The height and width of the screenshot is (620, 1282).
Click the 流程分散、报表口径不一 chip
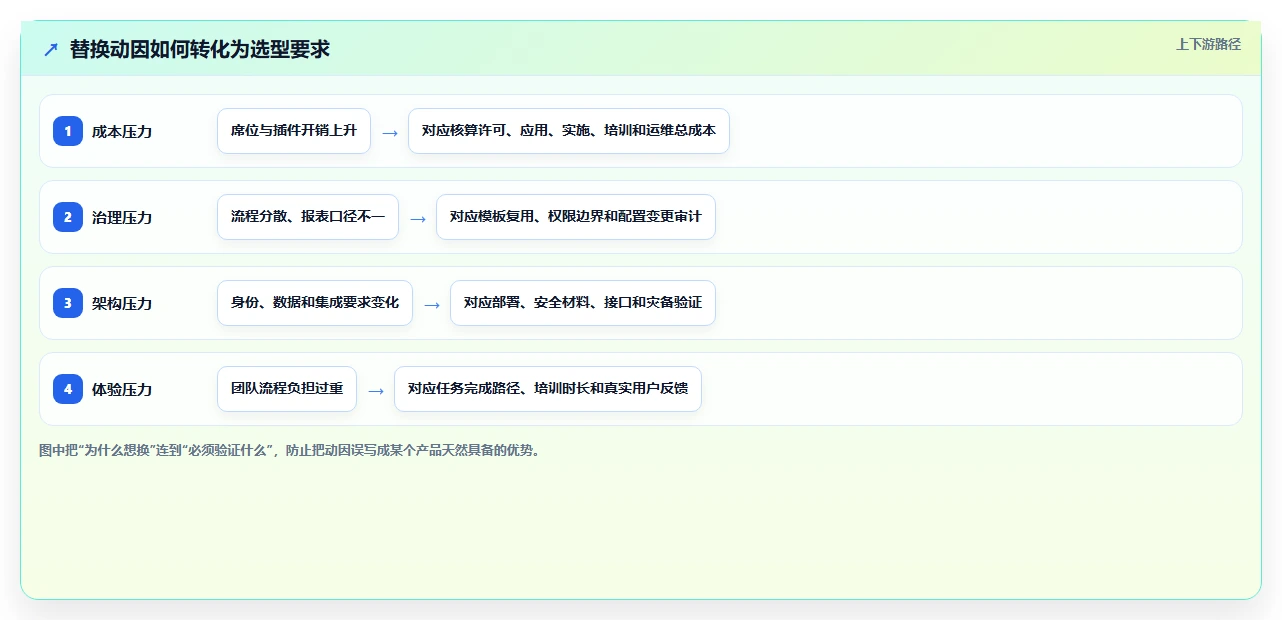point(308,217)
